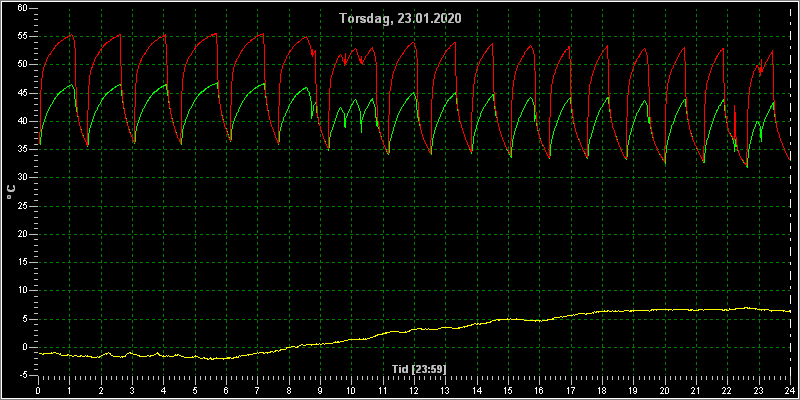Select hour 21 on the time axis
This screenshot has height=400, width=800.
click(696, 390)
